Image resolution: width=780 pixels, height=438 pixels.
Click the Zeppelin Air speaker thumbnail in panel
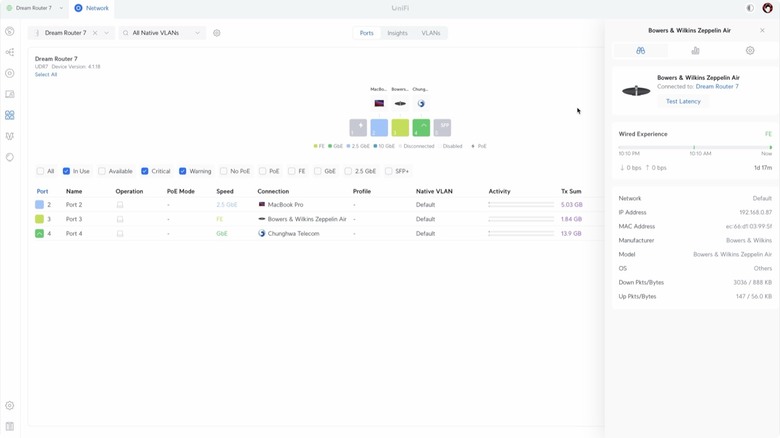point(636,91)
